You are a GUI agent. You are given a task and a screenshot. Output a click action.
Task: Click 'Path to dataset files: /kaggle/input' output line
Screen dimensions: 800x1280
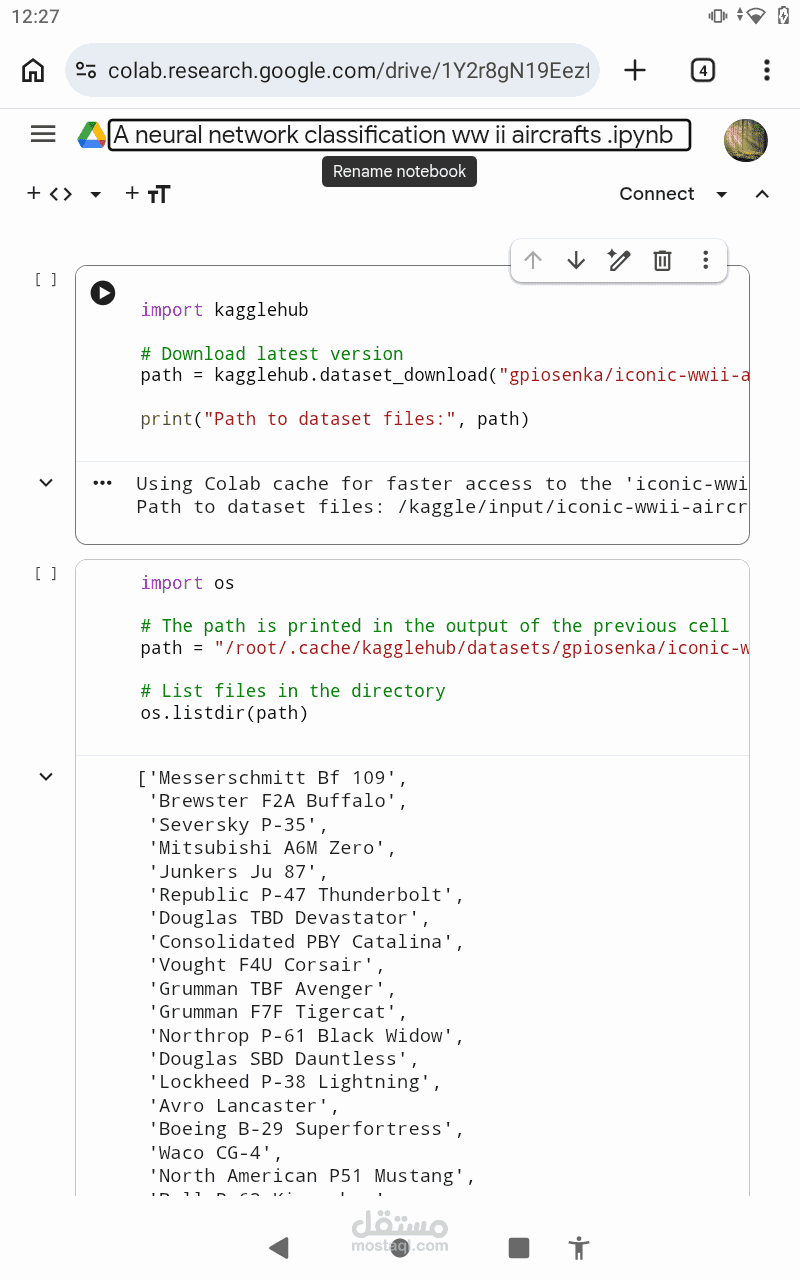click(x=442, y=507)
